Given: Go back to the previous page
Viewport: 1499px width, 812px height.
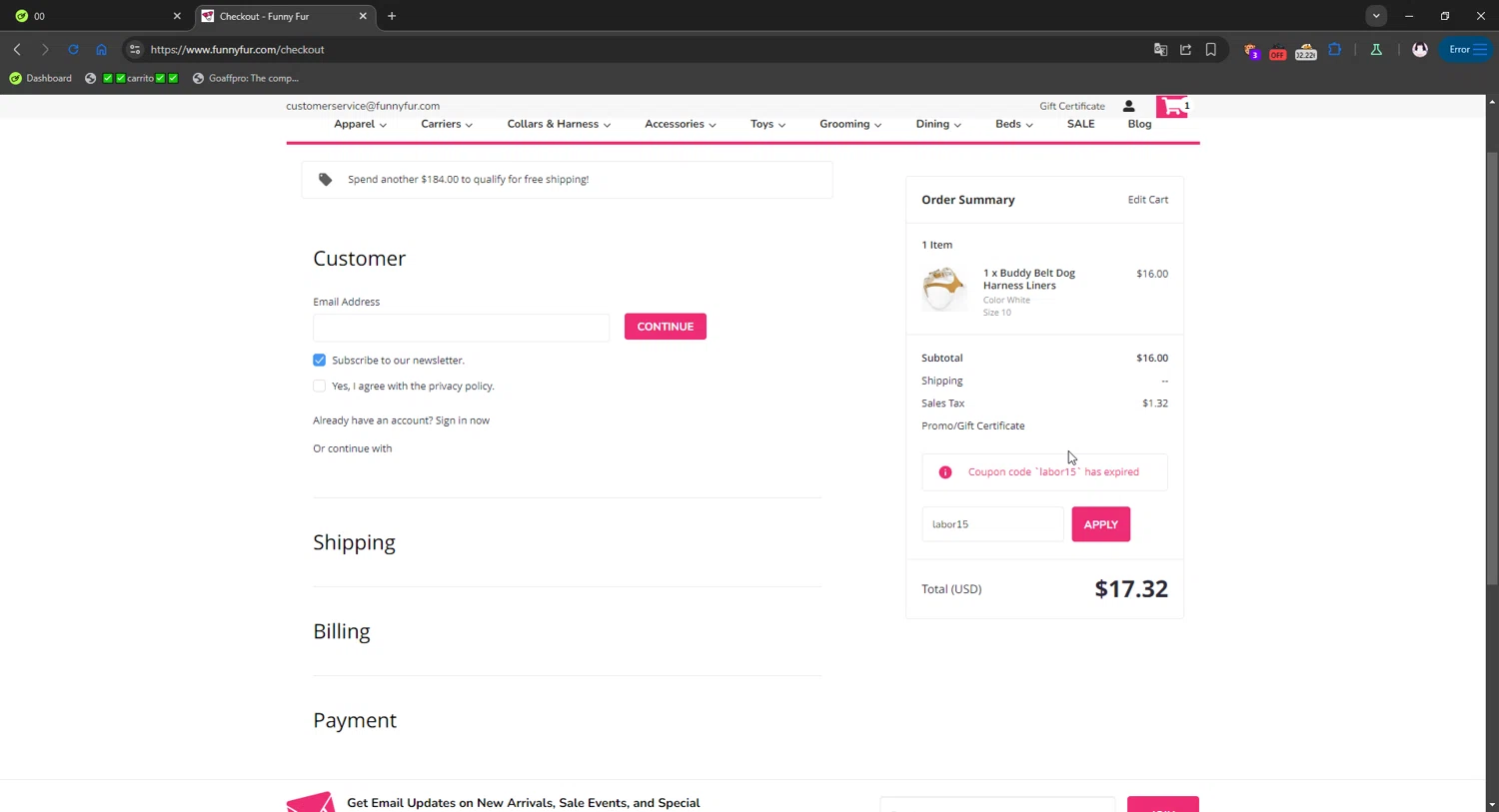Looking at the screenshot, I should coord(17,49).
